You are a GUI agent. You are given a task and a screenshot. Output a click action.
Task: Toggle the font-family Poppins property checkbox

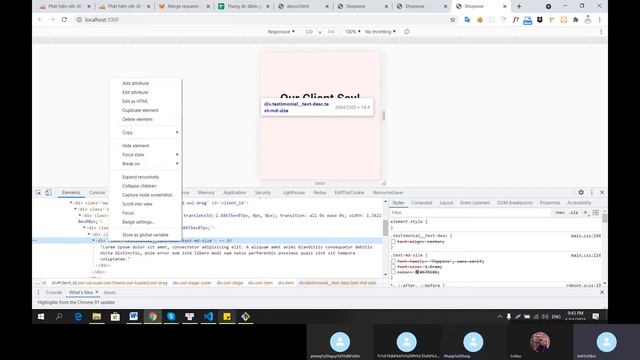click(393, 261)
